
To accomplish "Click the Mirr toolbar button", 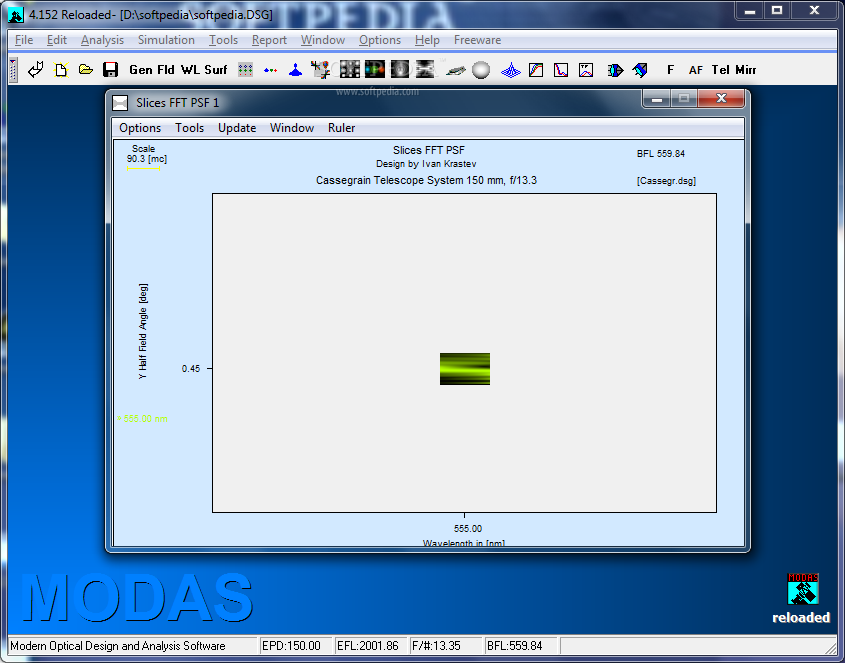I will [x=745, y=70].
